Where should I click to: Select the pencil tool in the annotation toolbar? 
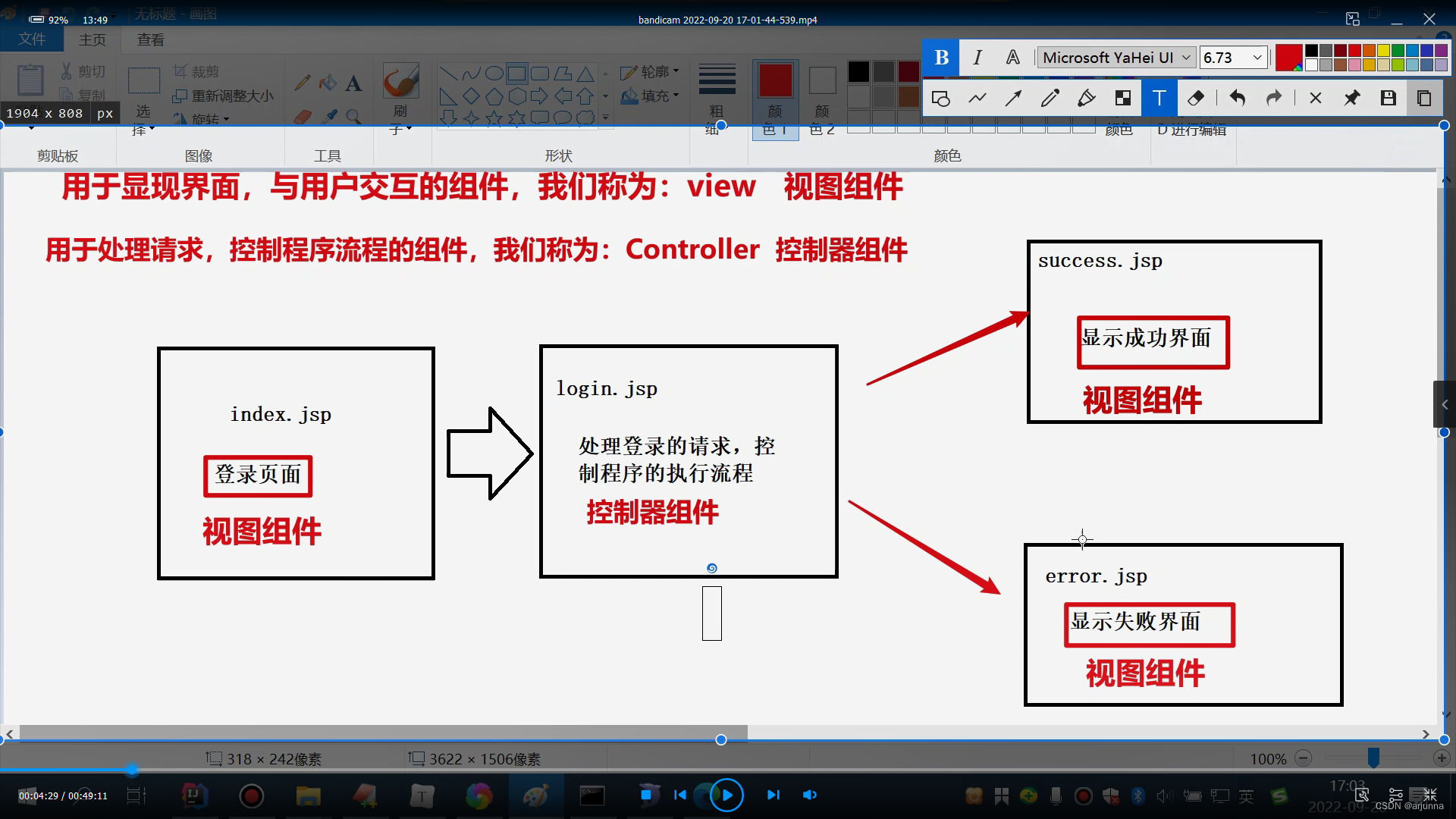click(x=1050, y=98)
